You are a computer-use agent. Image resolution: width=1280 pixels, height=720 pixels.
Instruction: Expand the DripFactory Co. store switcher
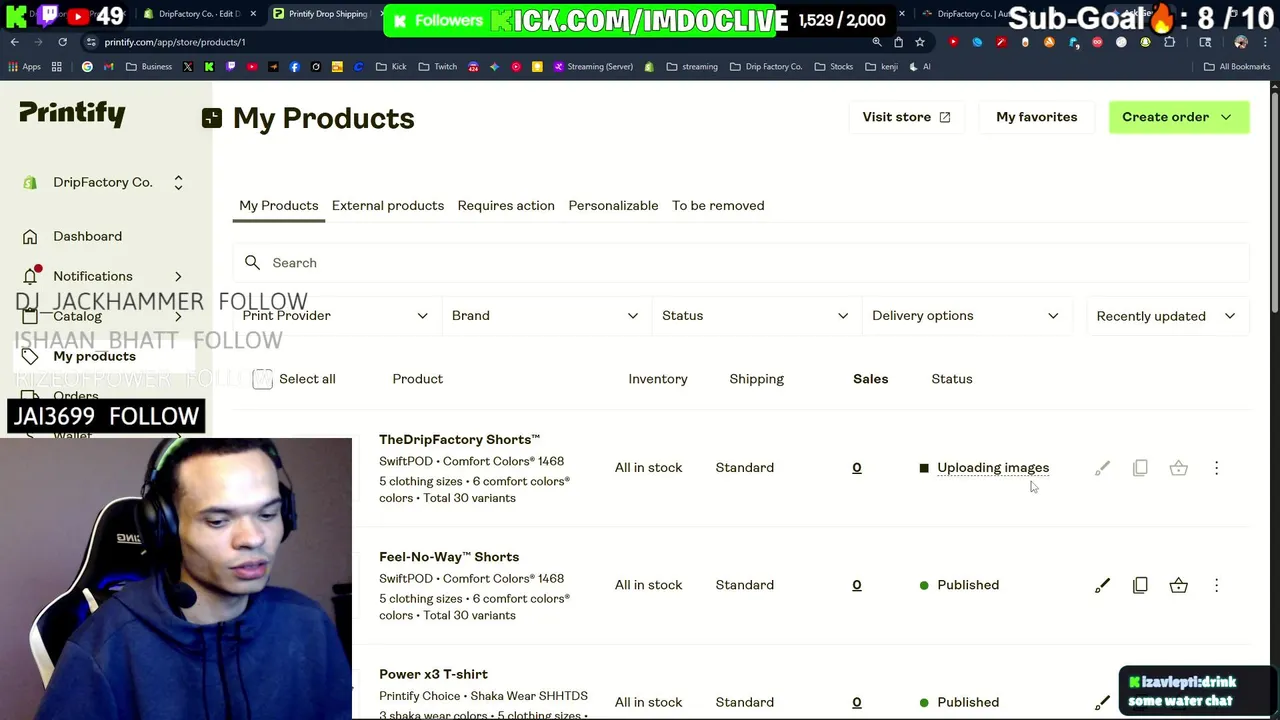[178, 183]
